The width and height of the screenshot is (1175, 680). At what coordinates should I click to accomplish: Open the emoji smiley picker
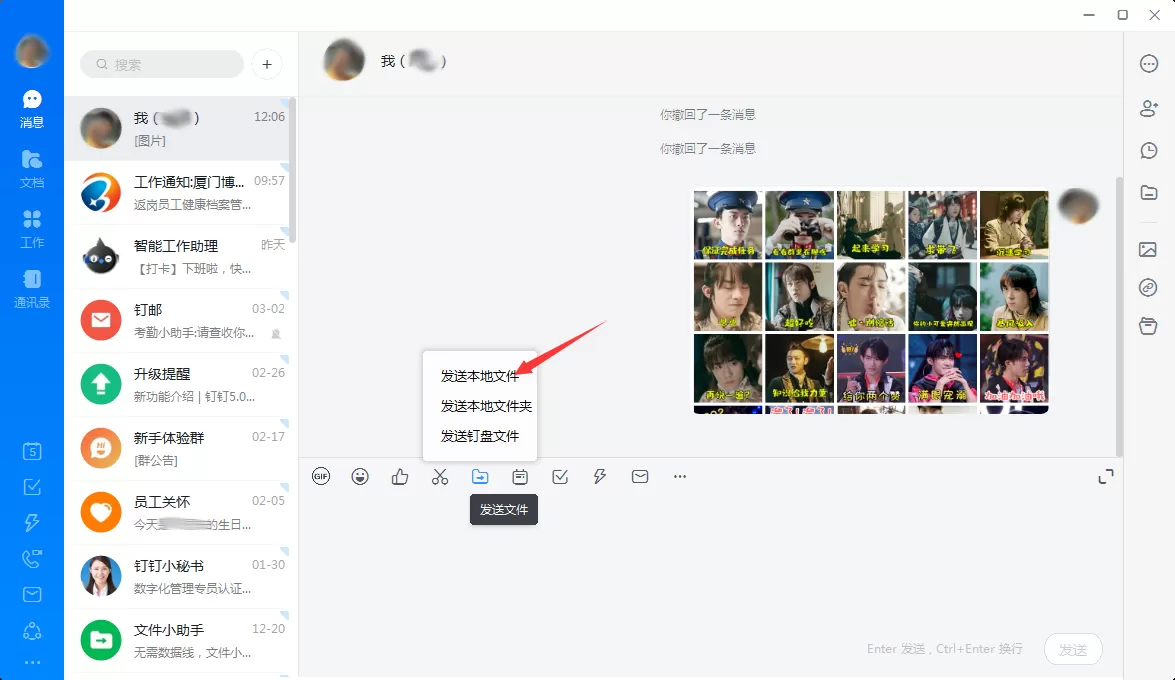pos(360,476)
